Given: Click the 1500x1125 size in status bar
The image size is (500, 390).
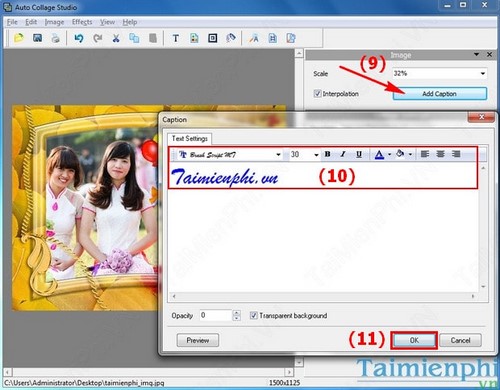Looking at the screenshot, I should point(284,383).
